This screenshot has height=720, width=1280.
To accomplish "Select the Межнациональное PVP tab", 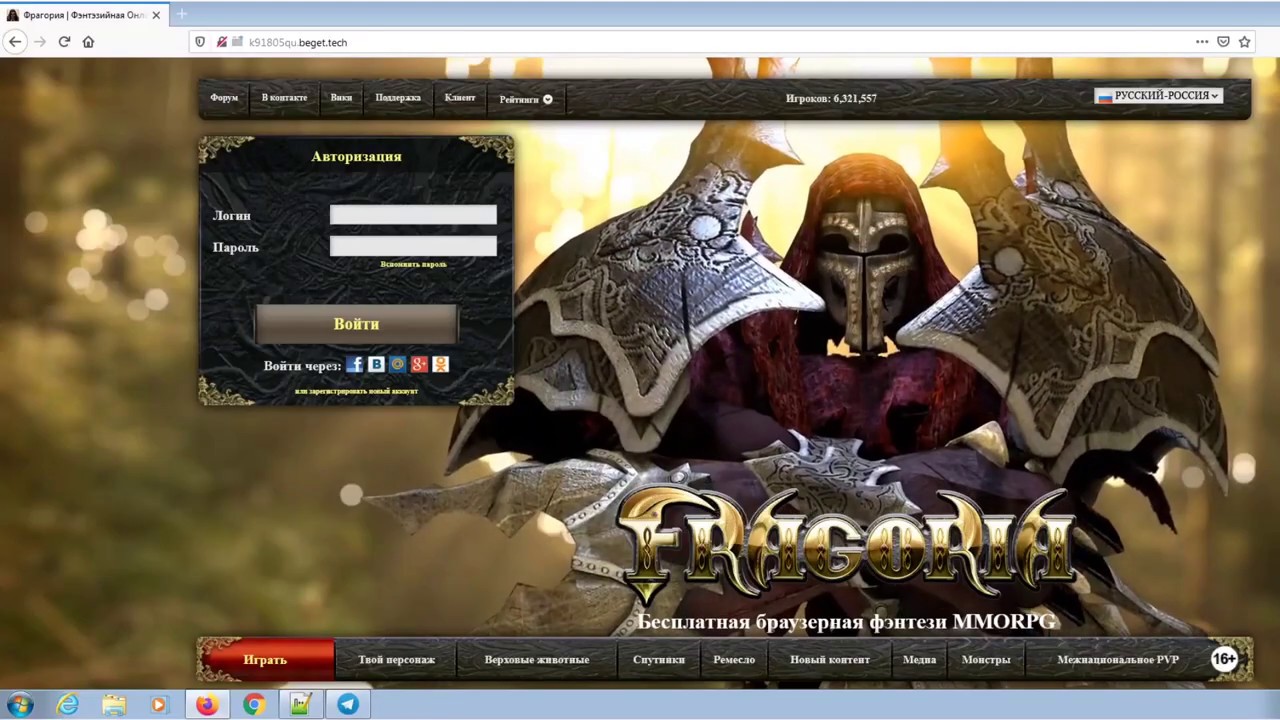I will pyautogui.click(x=1118, y=660).
